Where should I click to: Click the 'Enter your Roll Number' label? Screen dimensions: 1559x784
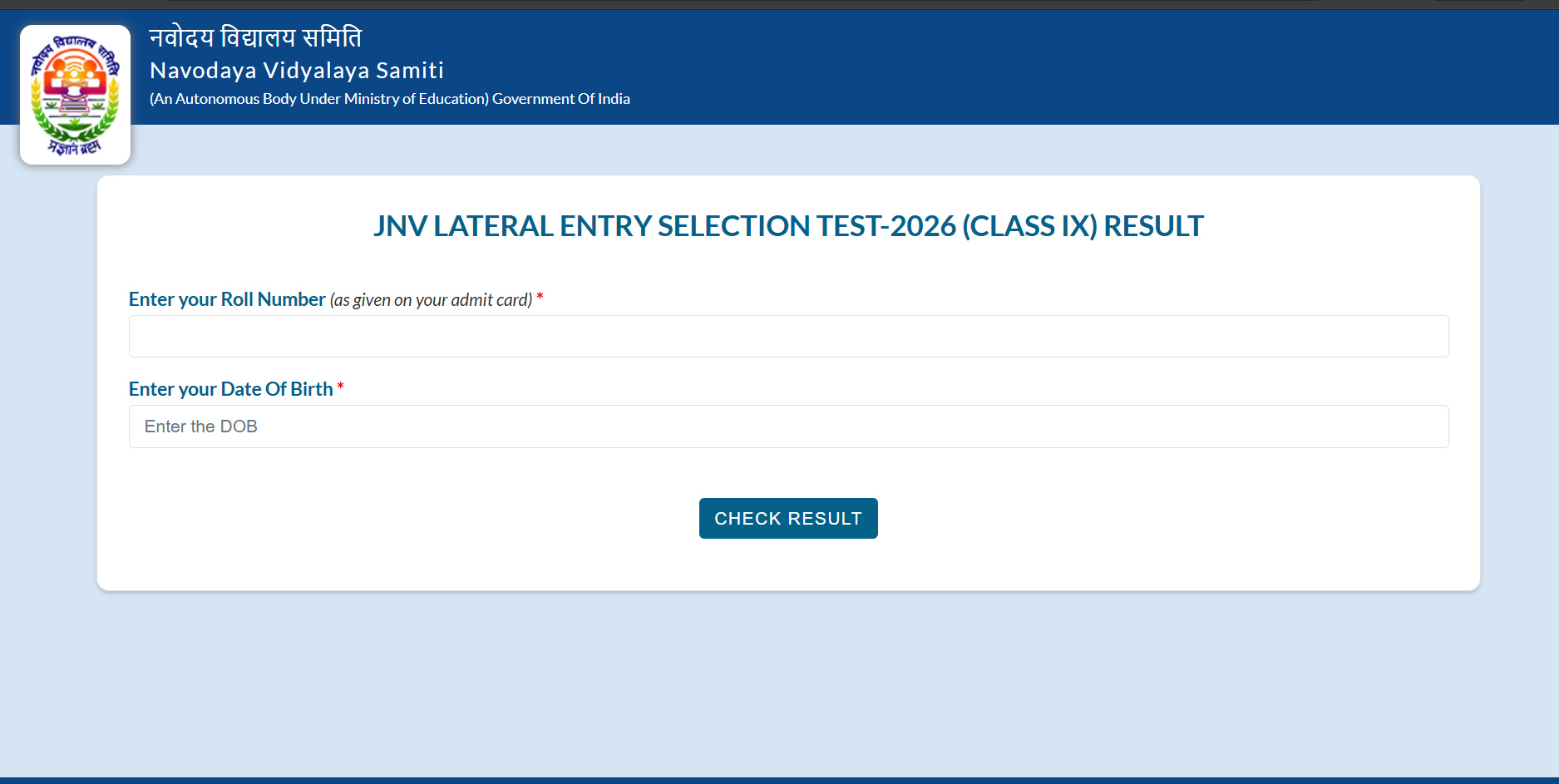227,299
